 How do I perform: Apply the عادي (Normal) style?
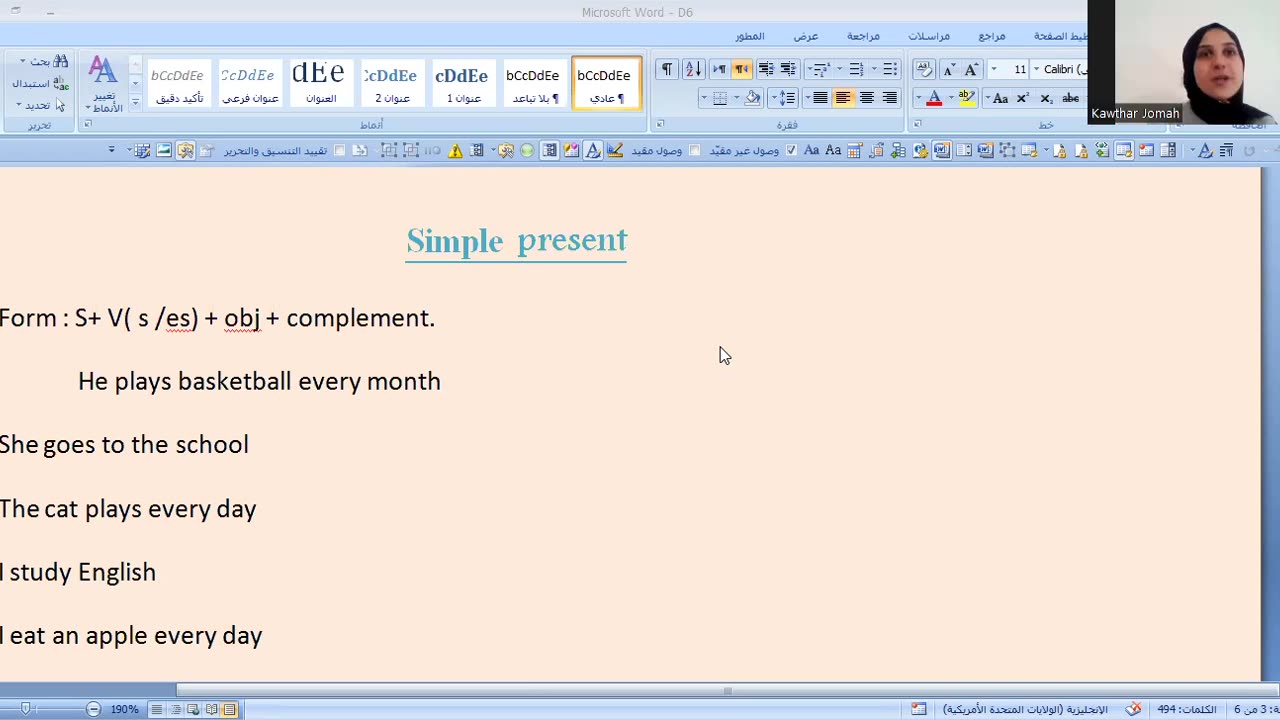[x=606, y=83]
